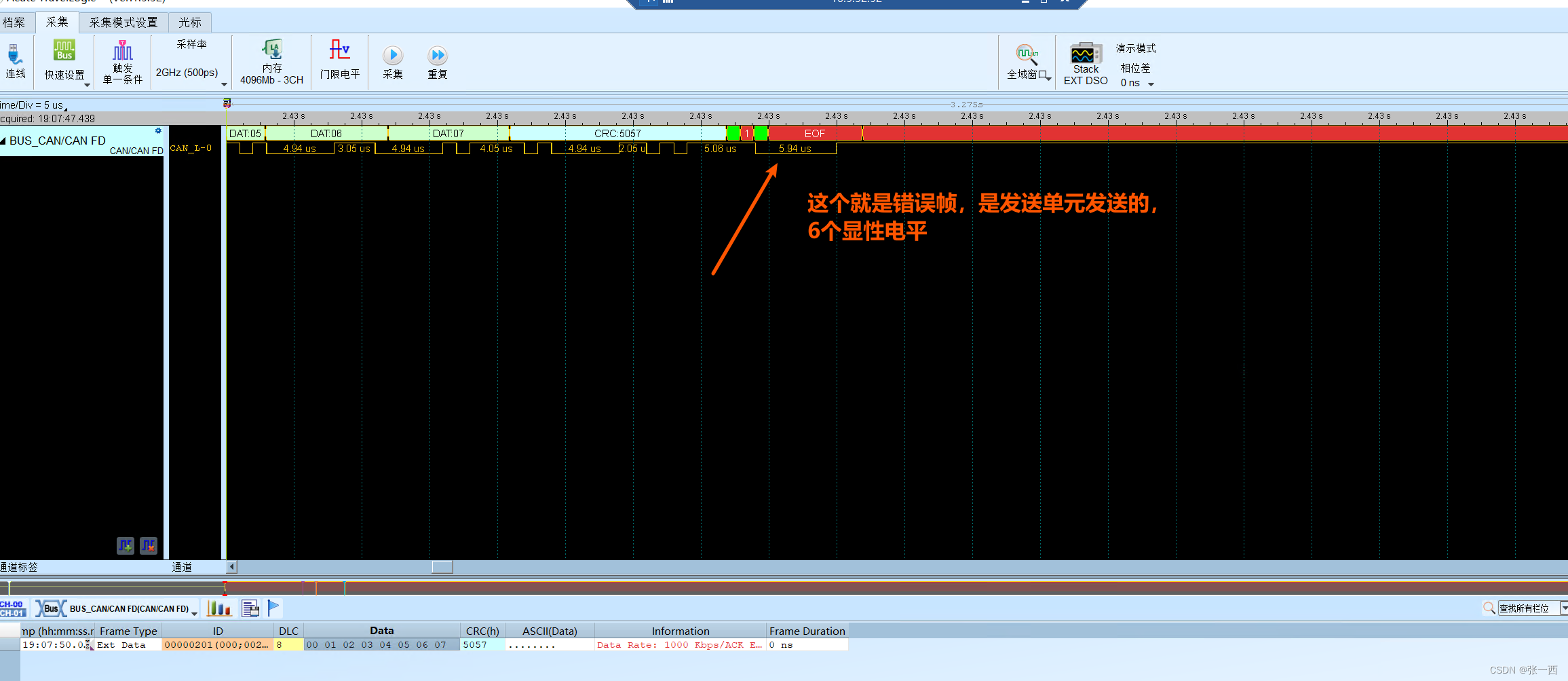Click the scroll-left arrow of waveform scrollbar

231,566
